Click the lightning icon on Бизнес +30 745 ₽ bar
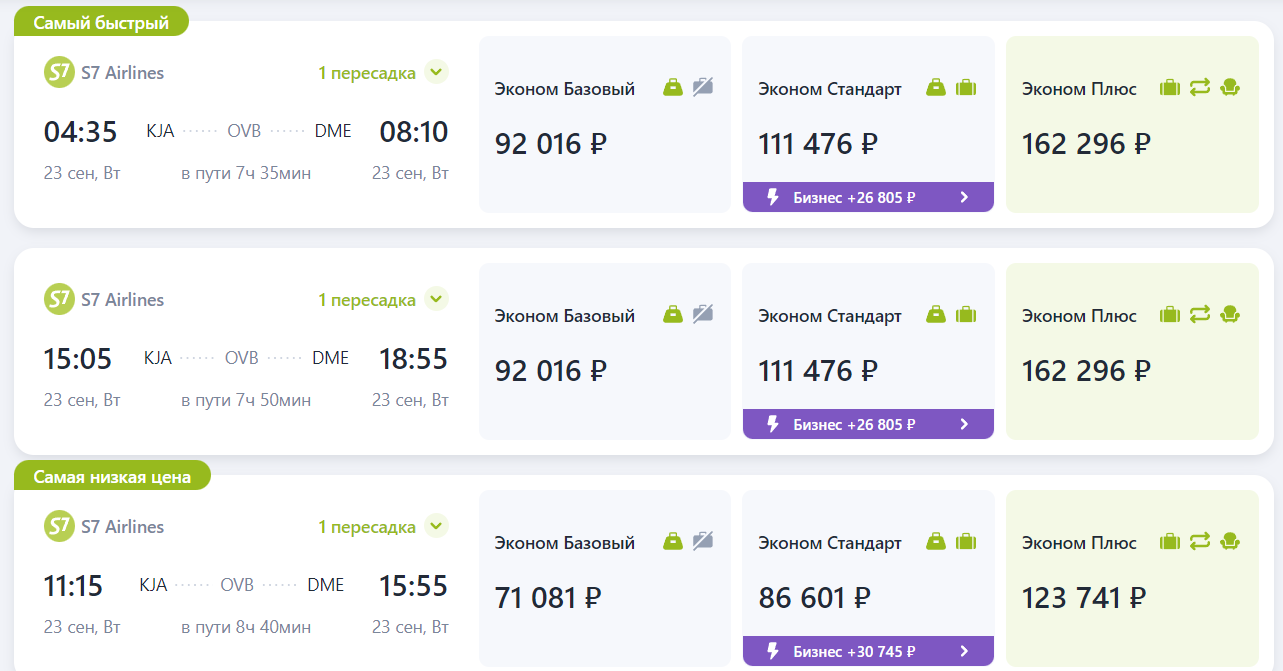The image size is (1283, 671). click(x=772, y=651)
